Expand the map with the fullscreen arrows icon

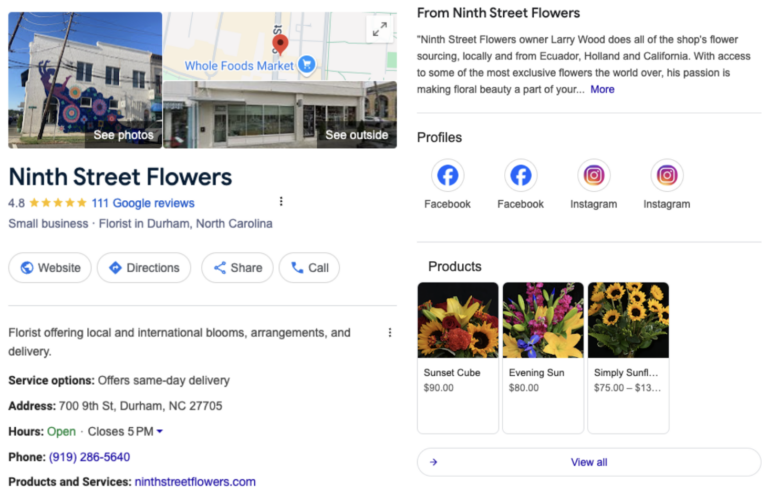(x=380, y=29)
